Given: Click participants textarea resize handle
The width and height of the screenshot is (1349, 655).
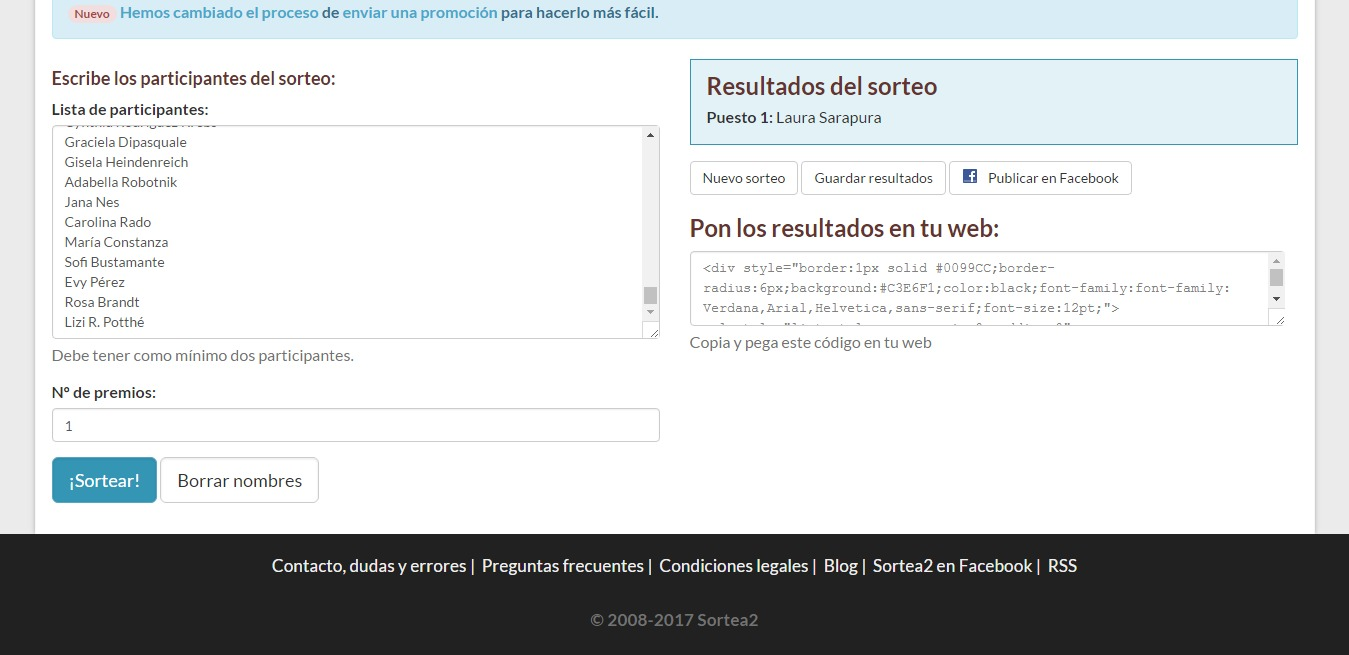Looking at the screenshot, I should [652, 331].
